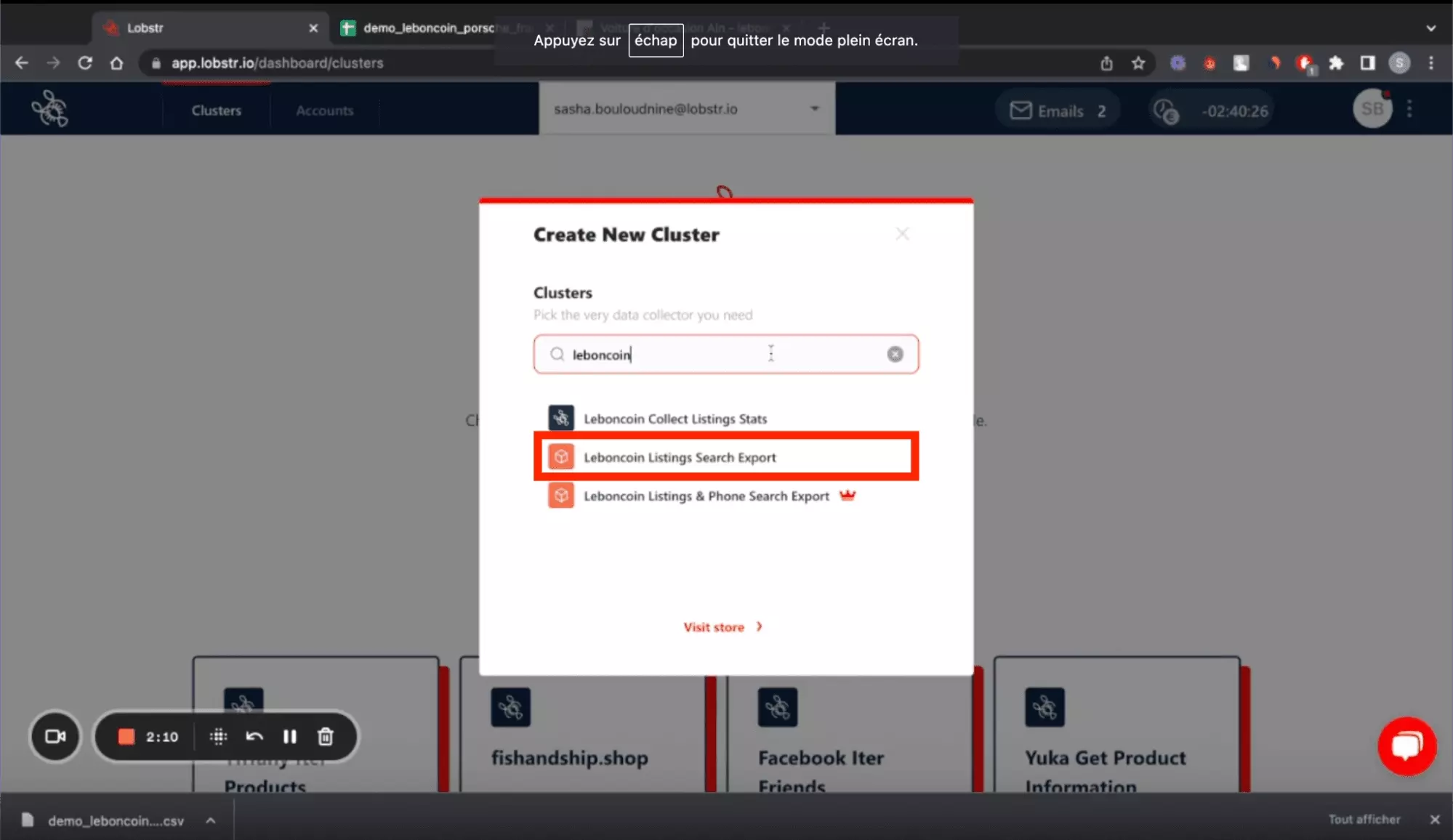Image resolution: width=1453 pixels, height=840 pixels.
Task: Bookmark page with star icon
Action: click(1138, 63)
